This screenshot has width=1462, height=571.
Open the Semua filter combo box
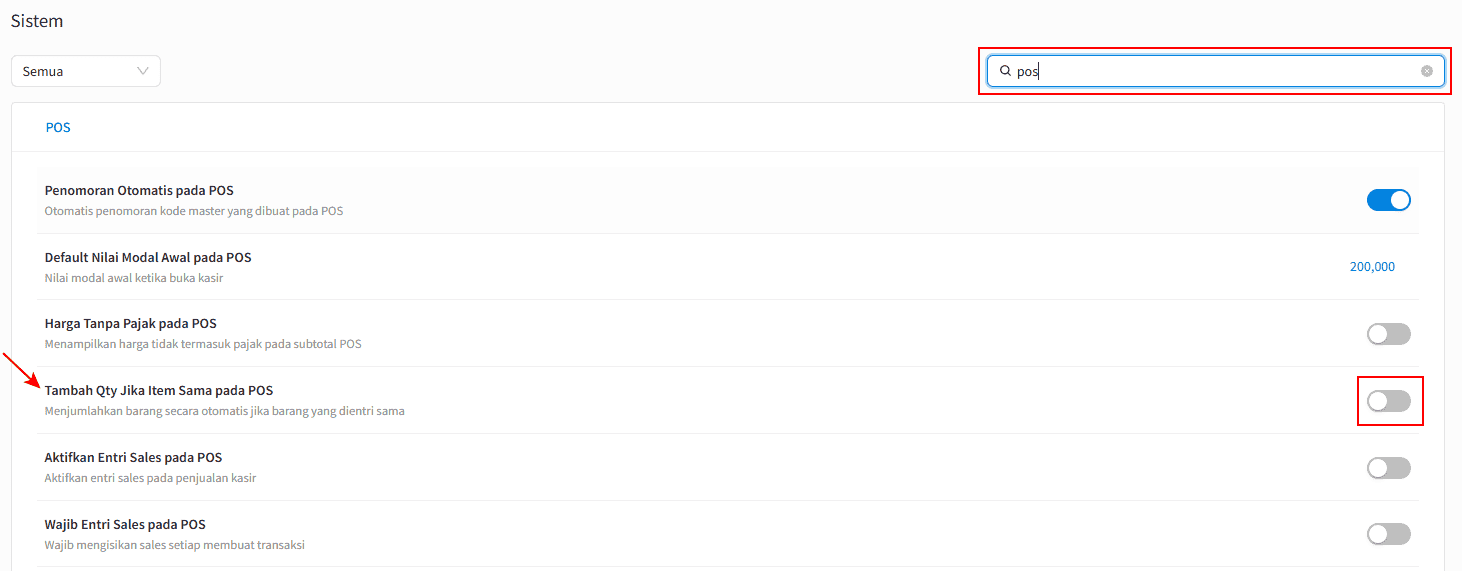click(86, 71)
